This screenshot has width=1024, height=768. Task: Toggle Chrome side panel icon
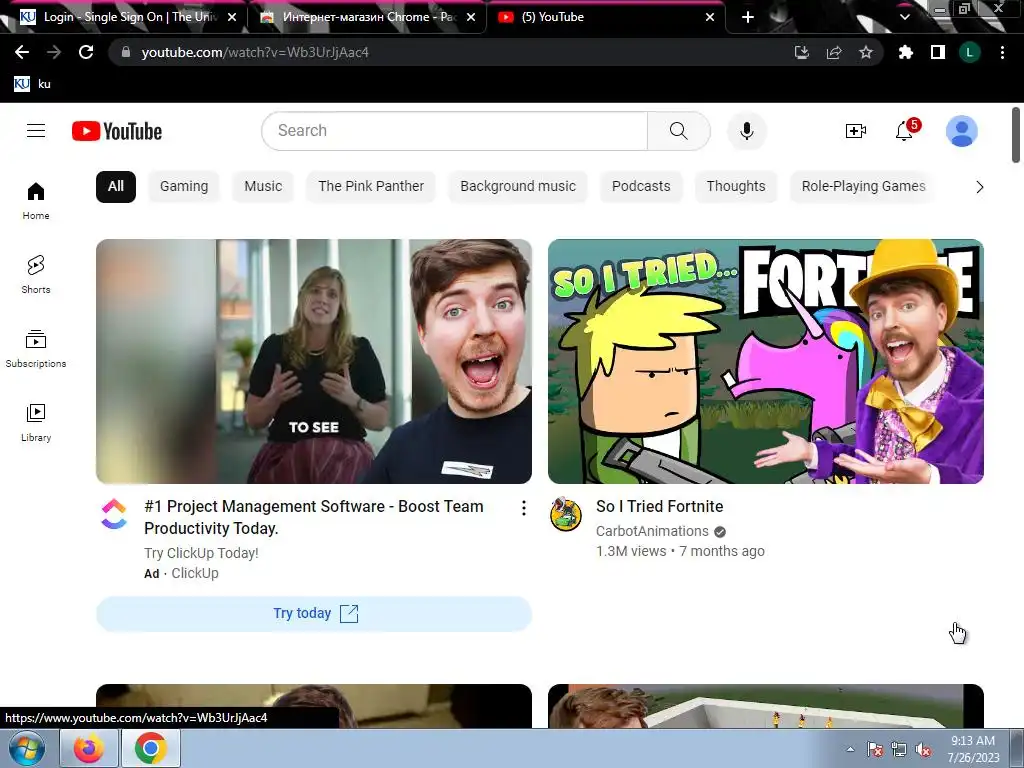[938, 52]
